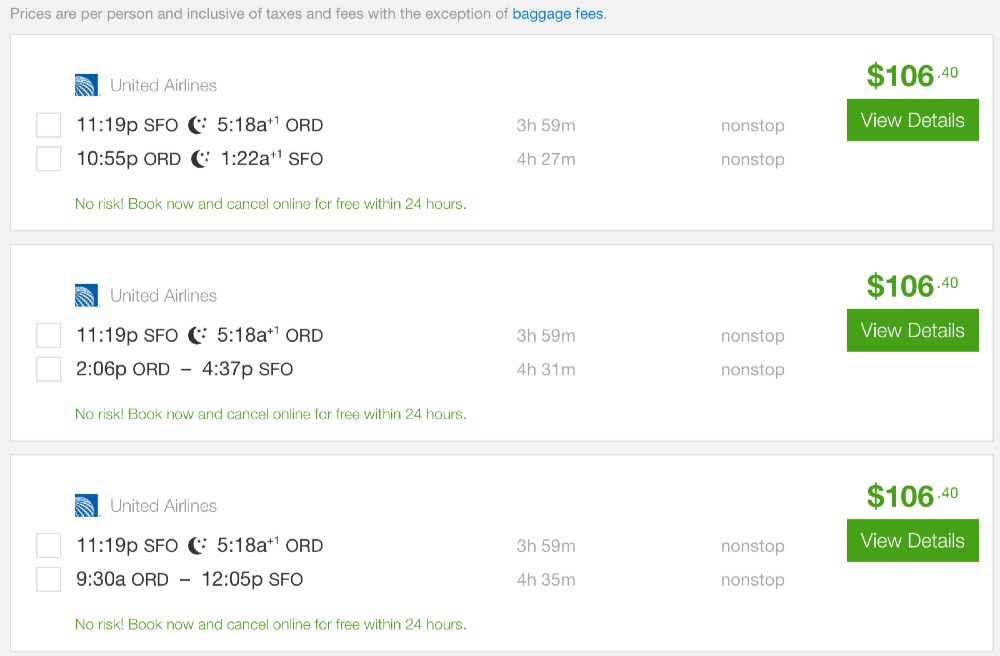Select the 11:19p SFO checkbox in the third result

[x=49, y=545]
